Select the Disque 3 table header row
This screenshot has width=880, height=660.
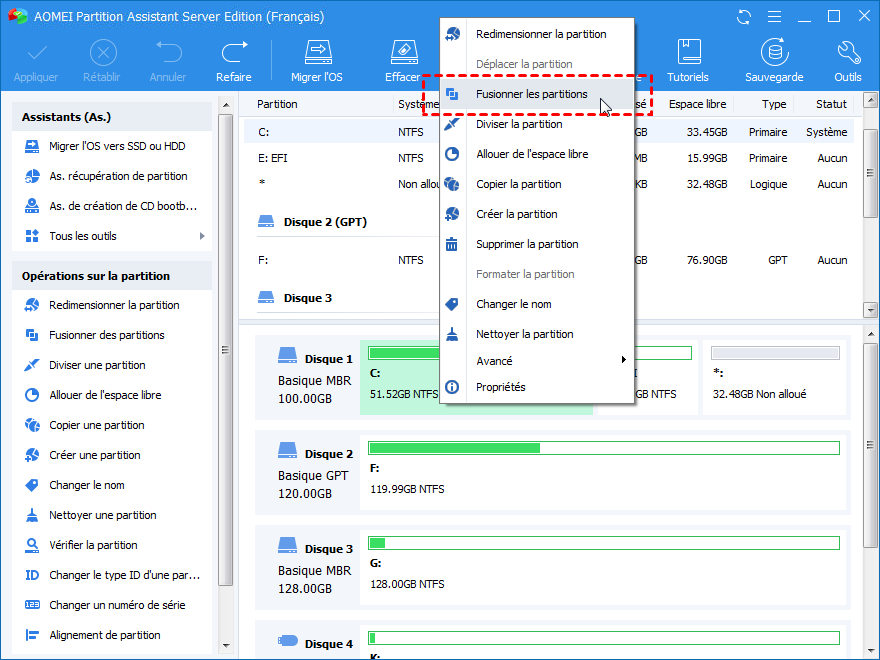coord(296,298)
